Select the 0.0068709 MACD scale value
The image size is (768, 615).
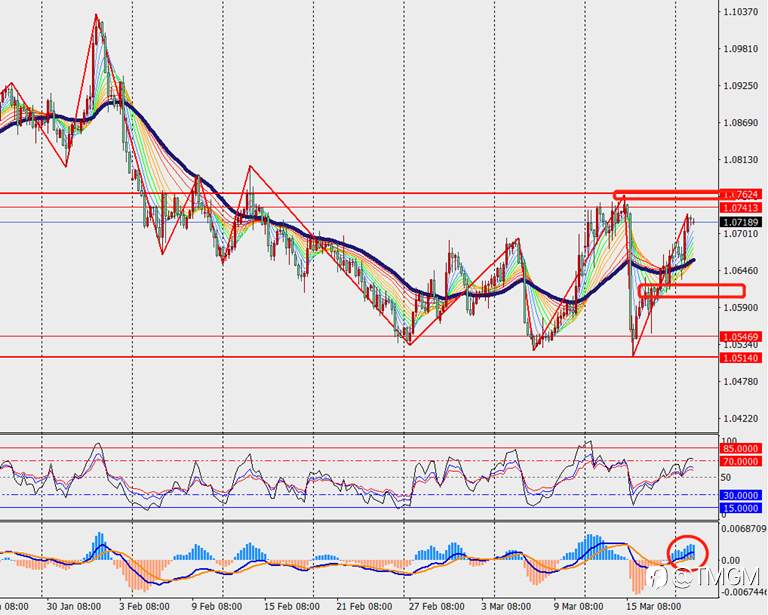click(744, 529)
